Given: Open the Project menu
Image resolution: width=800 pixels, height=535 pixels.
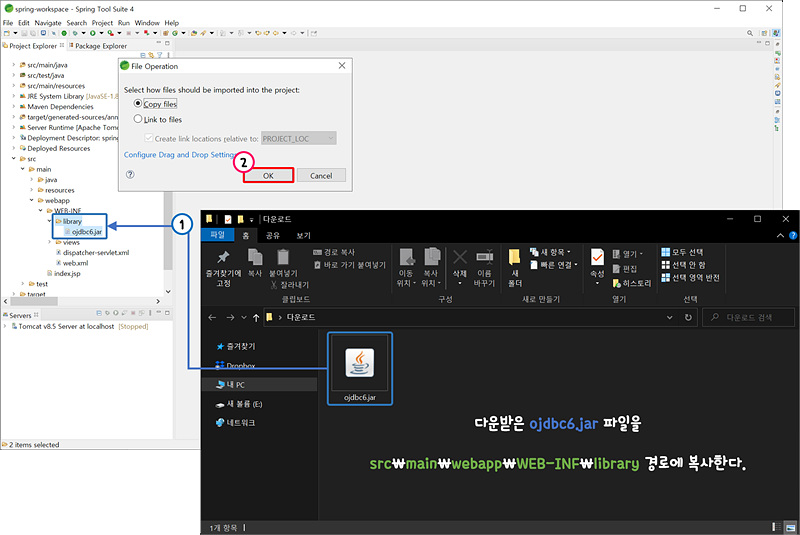Looking at the screenshot, I should tap(102, 23).
